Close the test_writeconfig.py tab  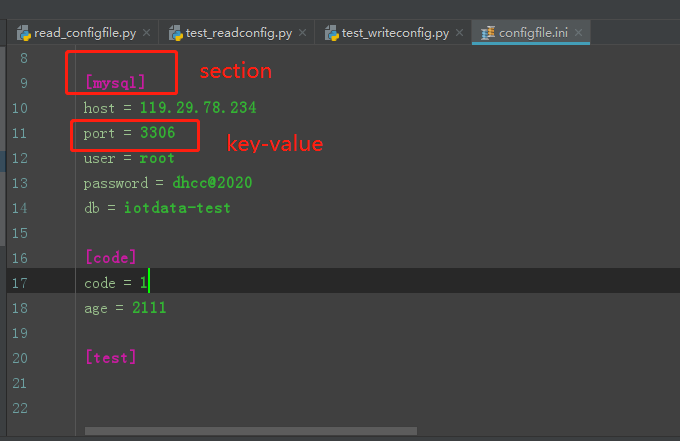460,33
